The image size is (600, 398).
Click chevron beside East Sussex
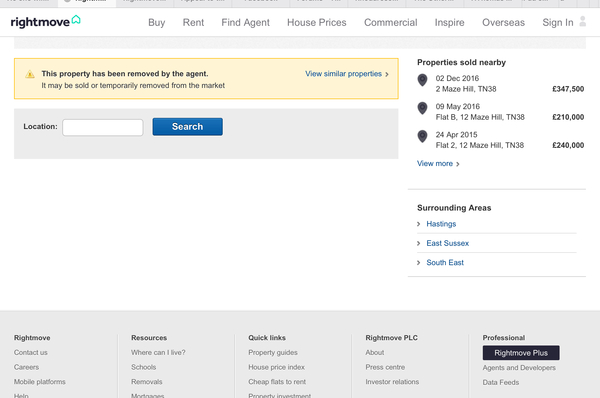coord(418,243)
